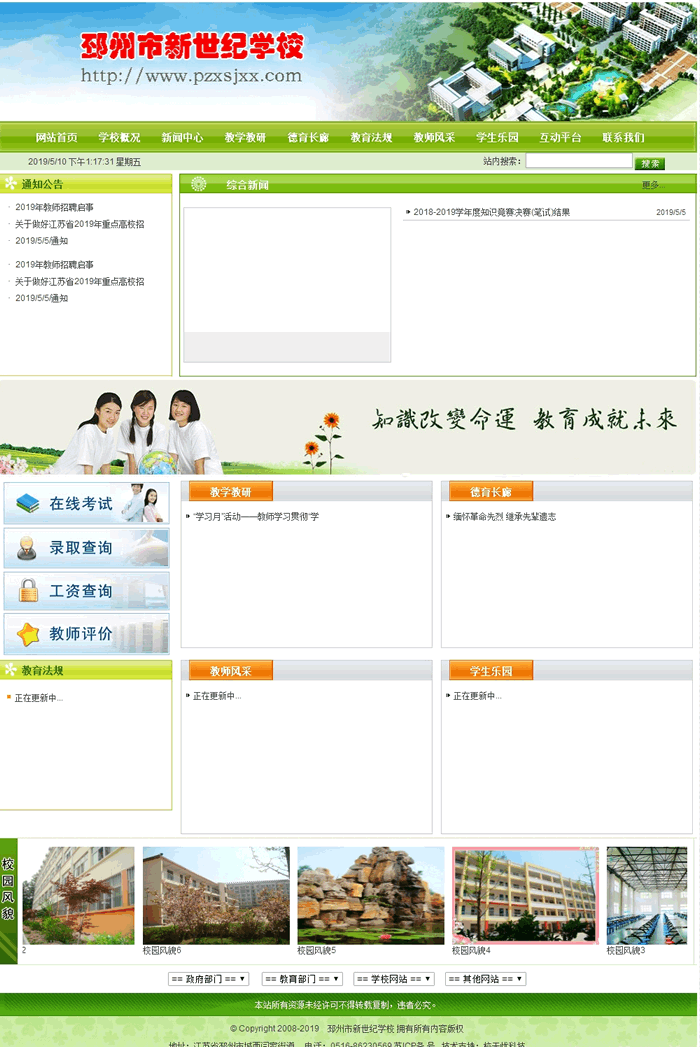Click 正在更新中 under 教师风采 panel
700x1047 pixels.
tap(217, 696)
